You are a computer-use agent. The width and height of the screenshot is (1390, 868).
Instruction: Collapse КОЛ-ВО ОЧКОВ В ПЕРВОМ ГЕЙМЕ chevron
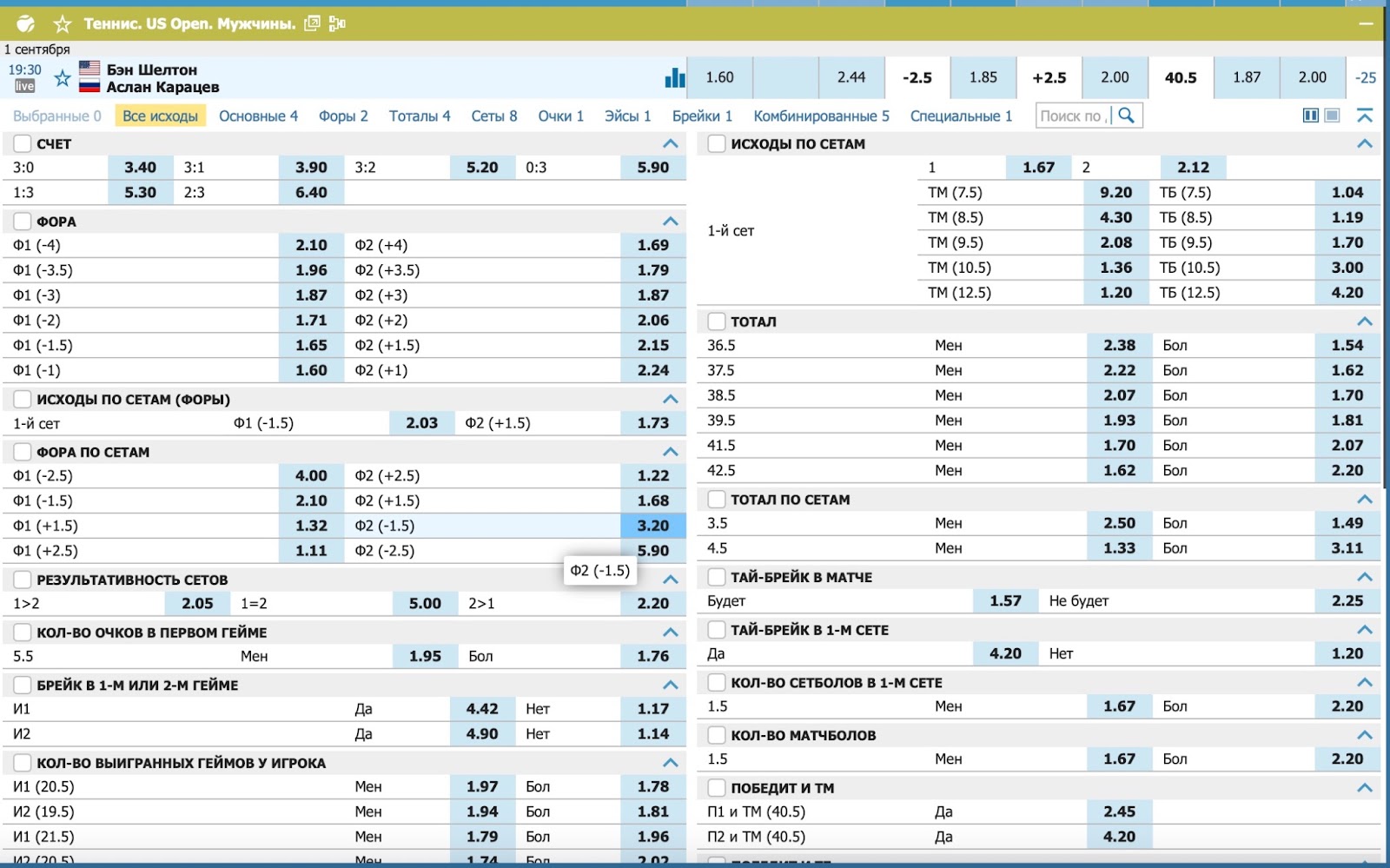[671, 633]
